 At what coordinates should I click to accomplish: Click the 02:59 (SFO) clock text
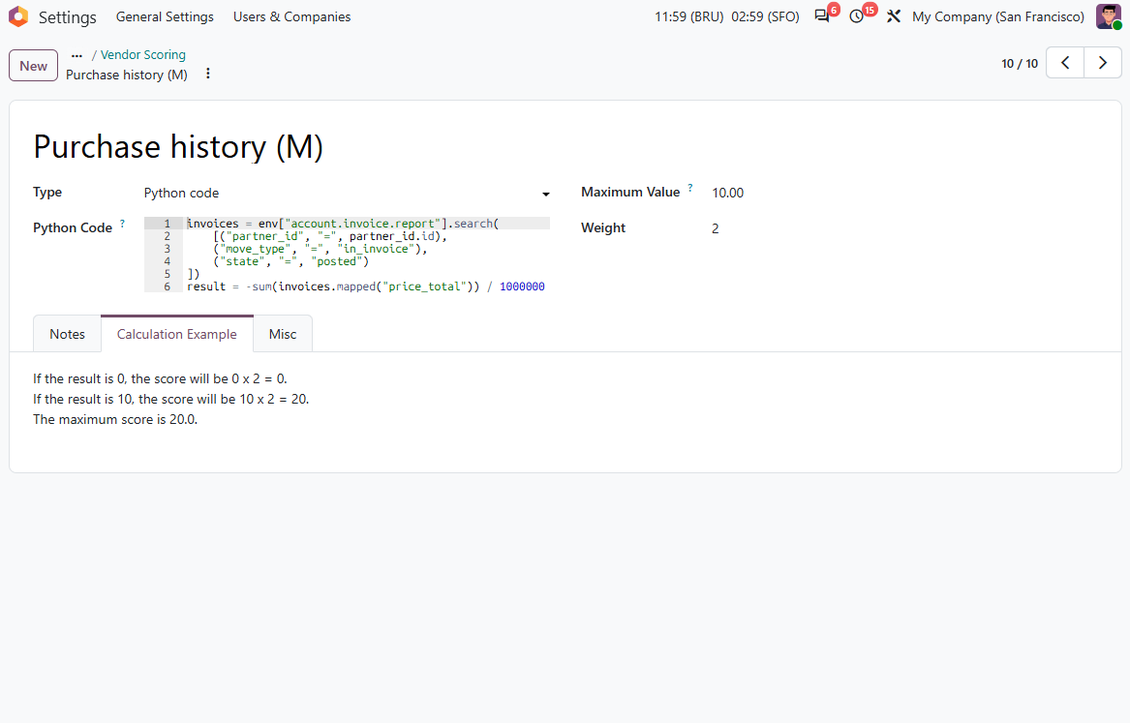765,17
